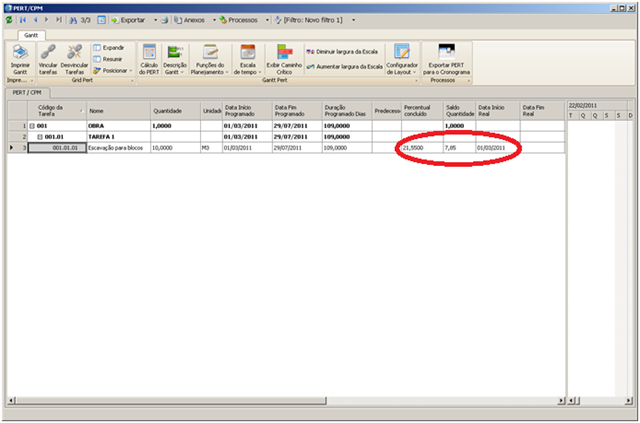Click Aumentar largura da Escala
640x423 pixels.
click(345, 66)
